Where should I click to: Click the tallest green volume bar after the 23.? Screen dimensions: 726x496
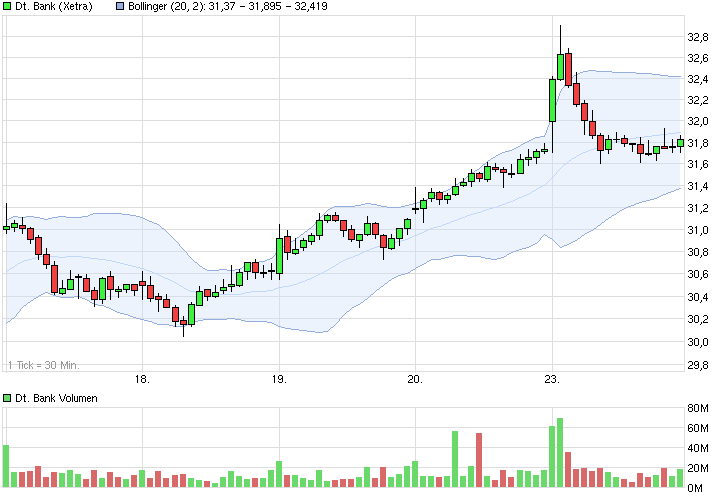pyautogui.click(x=560, y=452)
